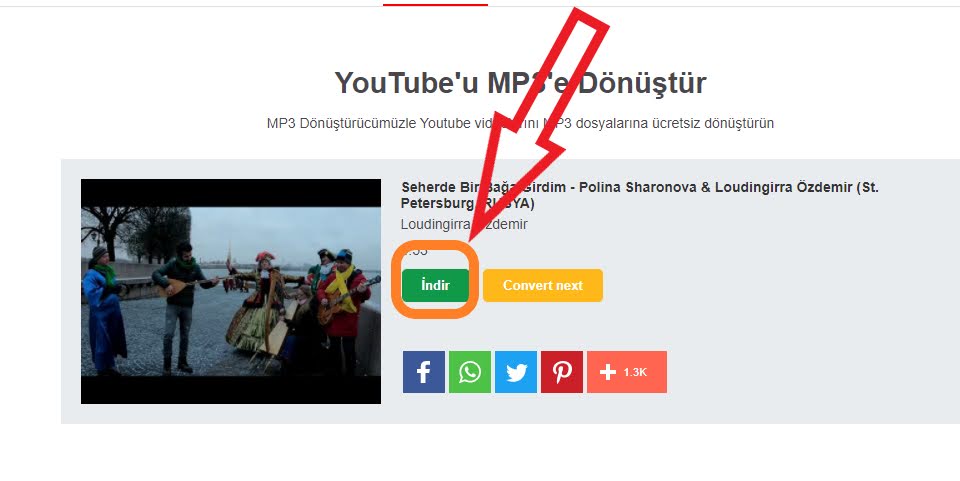Select the Loudingirra Özdemir channel name

tap(464, 224)
